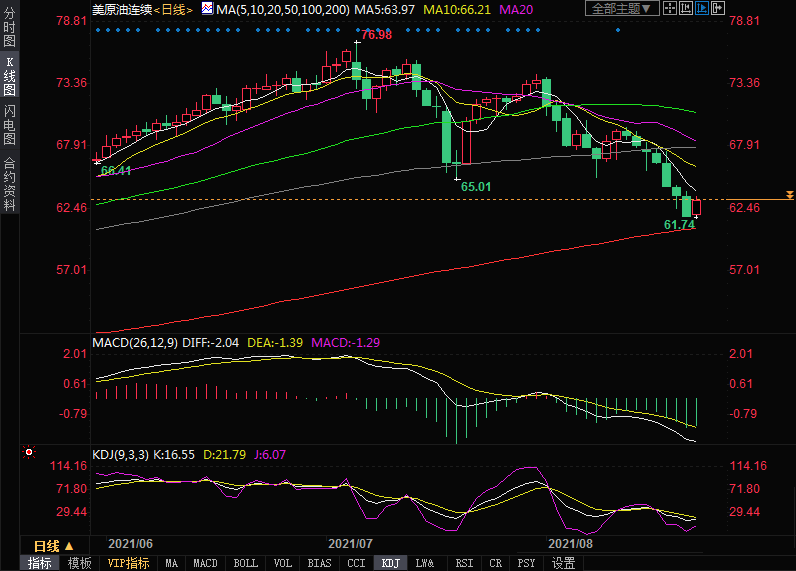This screenshot has width=796, height=571.
Task: Select the MACD indicator tab
Action: click(x=205, y=563)
